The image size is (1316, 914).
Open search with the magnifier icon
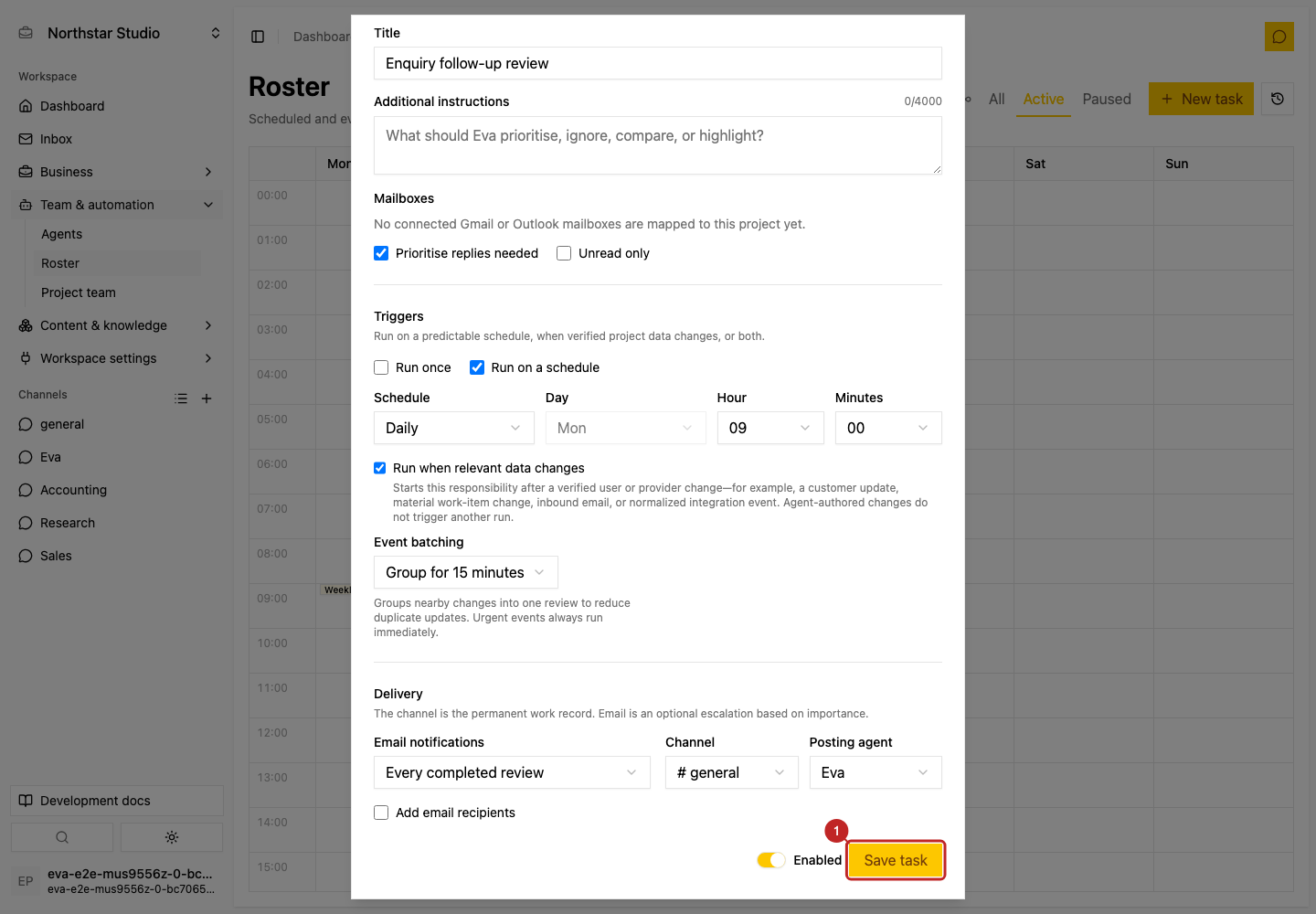(62, 837)
